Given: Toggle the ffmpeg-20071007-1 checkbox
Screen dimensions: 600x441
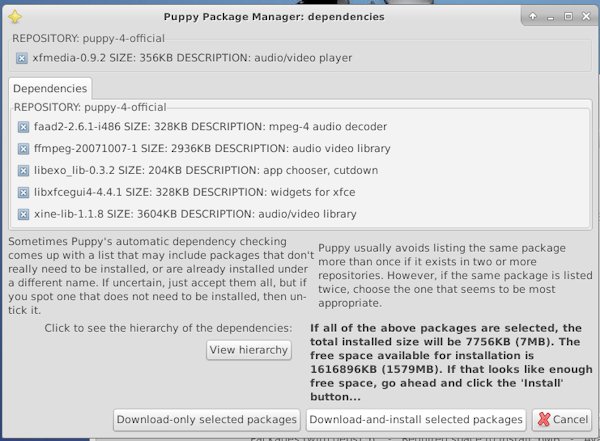Looking at the screenshot, I should 23,149.
